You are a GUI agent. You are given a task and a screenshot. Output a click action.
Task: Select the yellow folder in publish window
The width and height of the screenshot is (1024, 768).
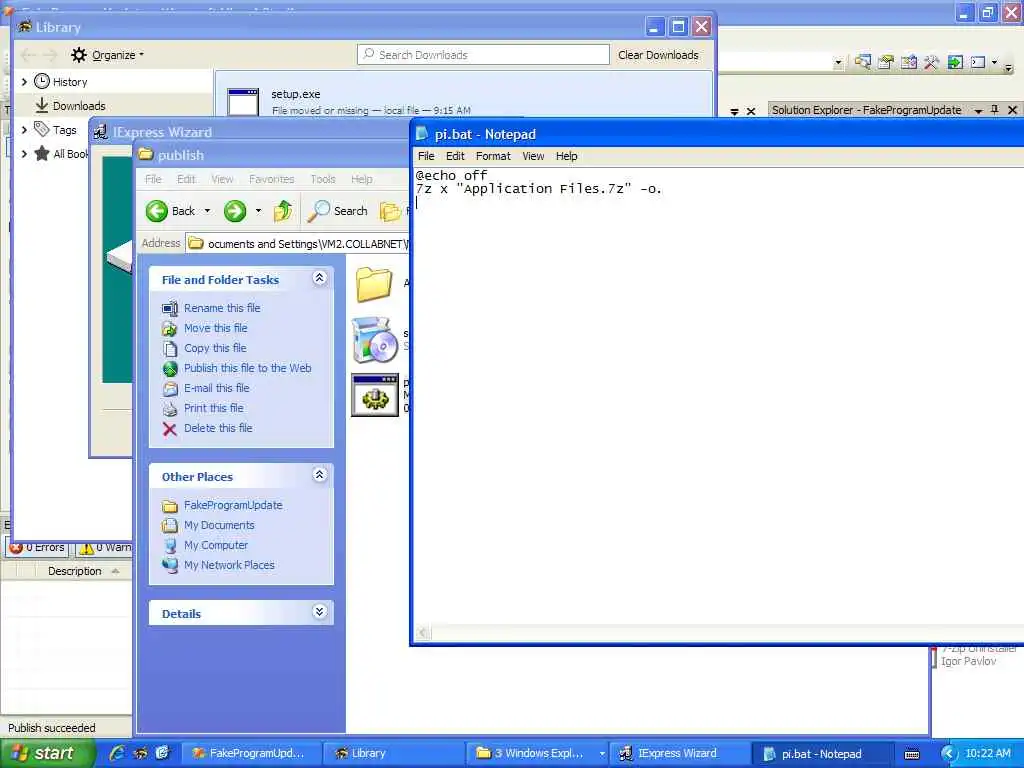point(374,284)
